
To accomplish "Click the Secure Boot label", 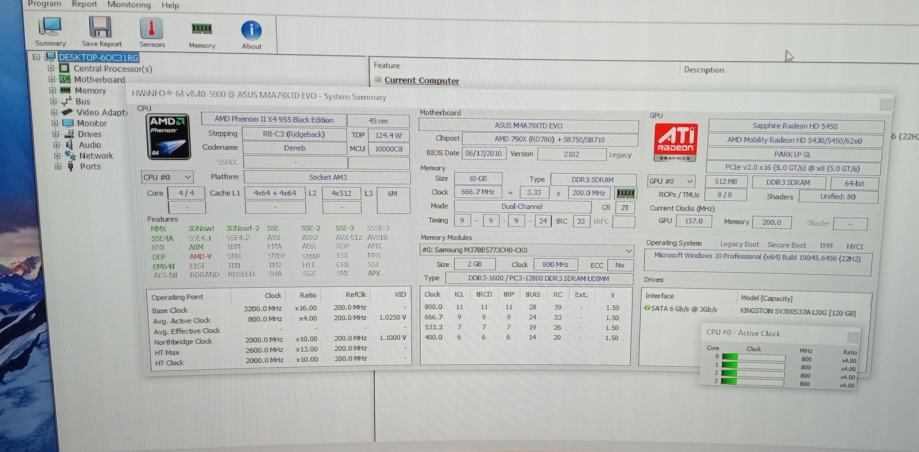I will [787, 246].
